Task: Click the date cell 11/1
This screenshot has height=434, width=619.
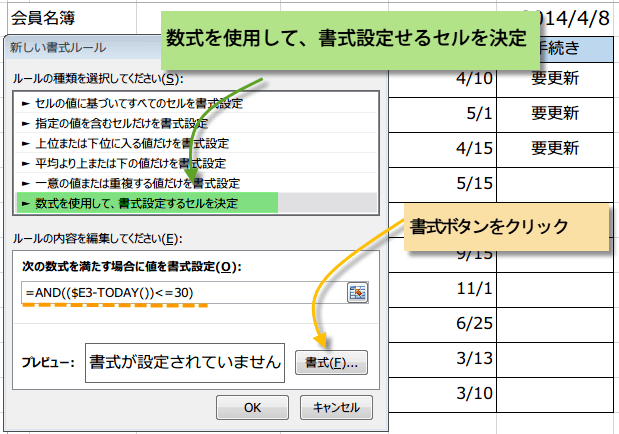Action: pyautogui.click(x=442, y=289)
